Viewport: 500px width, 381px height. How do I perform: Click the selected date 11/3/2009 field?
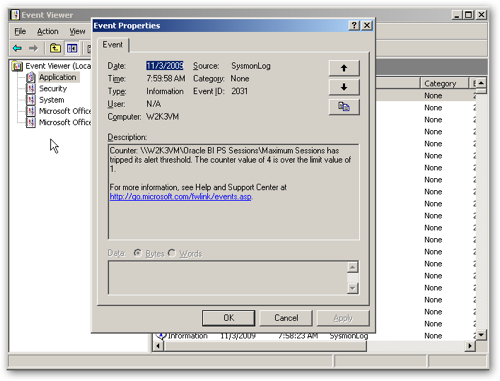click(x=165, y=66)
